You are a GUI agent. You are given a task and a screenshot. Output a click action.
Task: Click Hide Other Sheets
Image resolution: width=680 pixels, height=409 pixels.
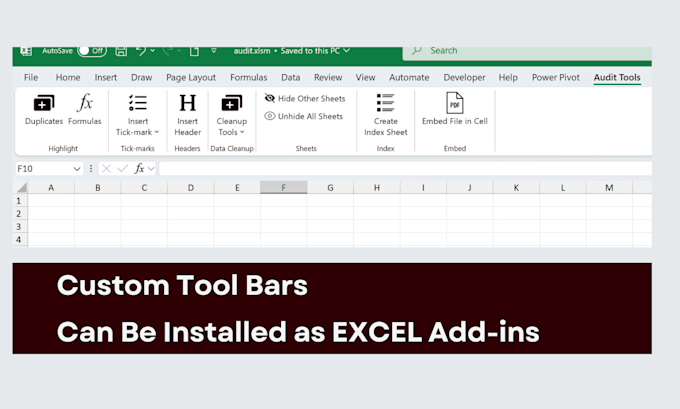click(305, 98)
